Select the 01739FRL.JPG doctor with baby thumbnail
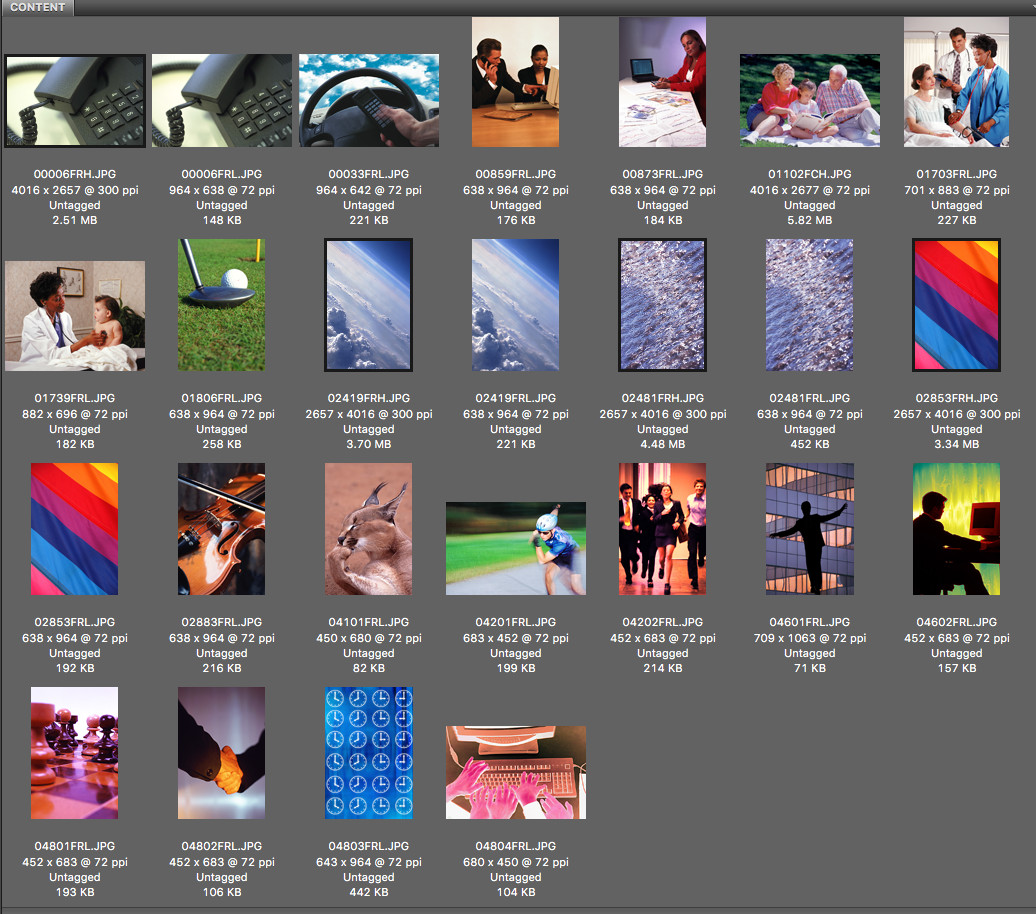Screen dimensions: 1036x914 pyautogui.click(x=75, y=316)
